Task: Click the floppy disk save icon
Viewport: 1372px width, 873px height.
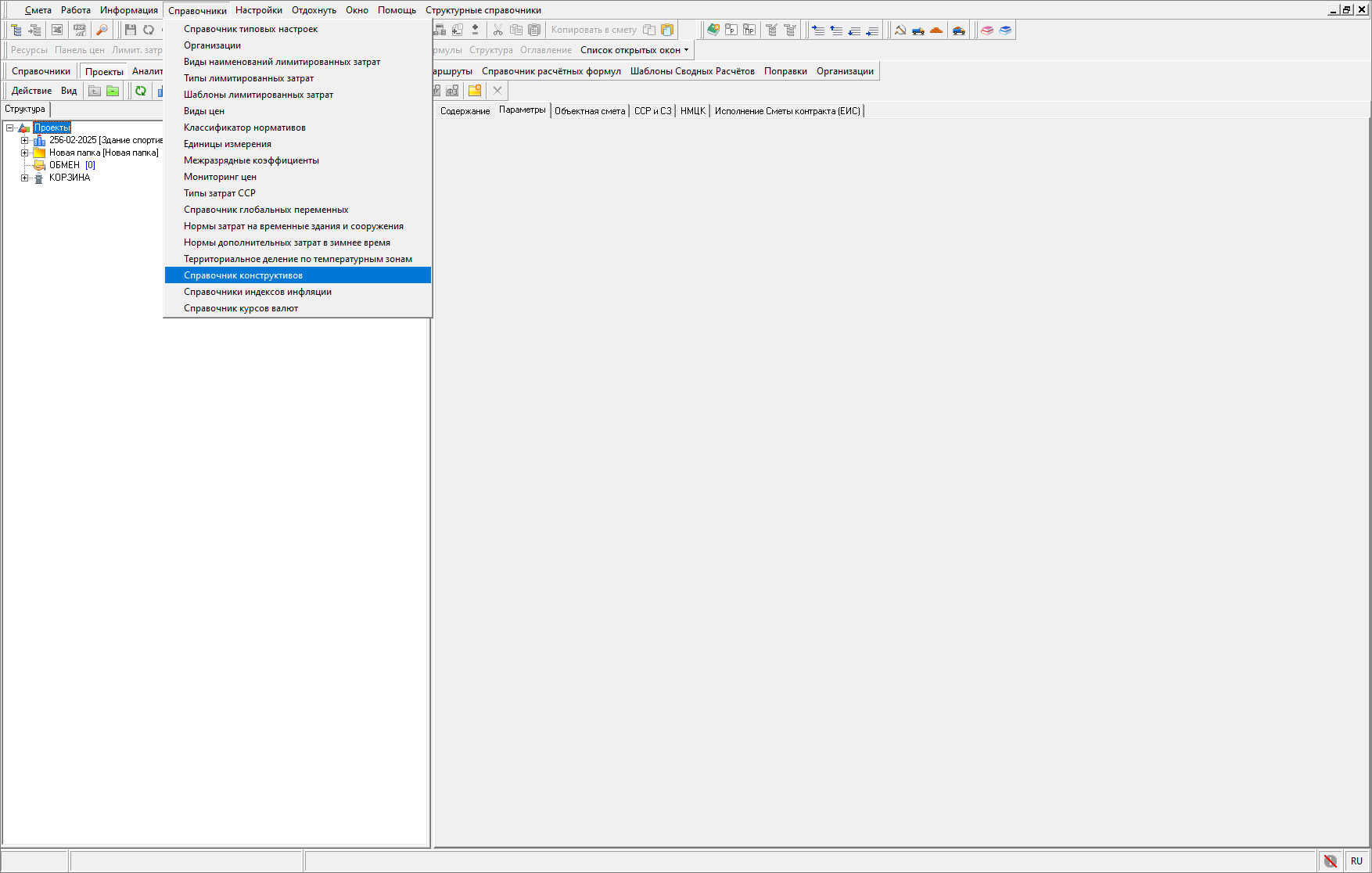Action: [131, 30]
